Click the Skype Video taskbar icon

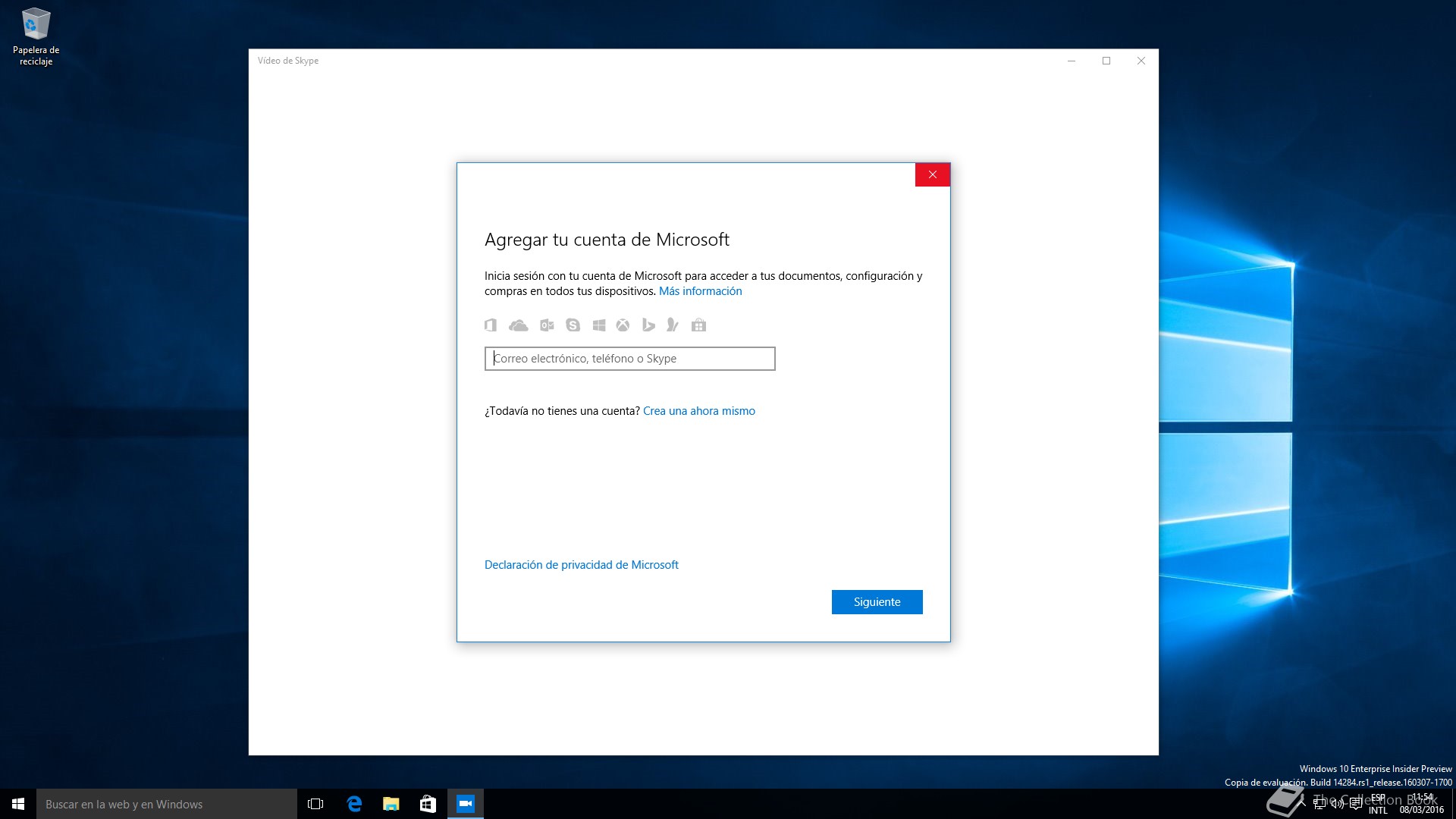tap(465, 804)
